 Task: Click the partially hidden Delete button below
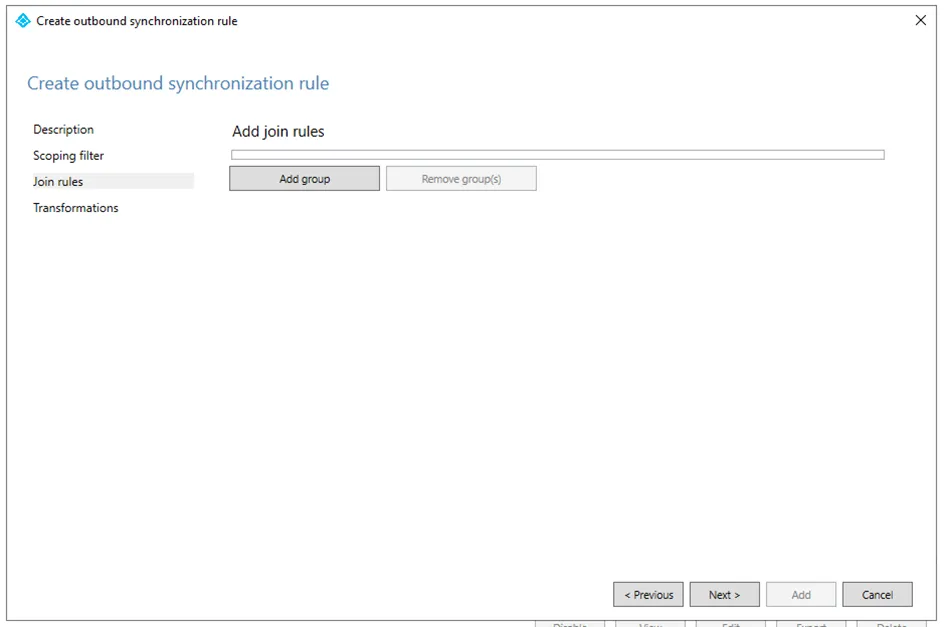(891, 624)
